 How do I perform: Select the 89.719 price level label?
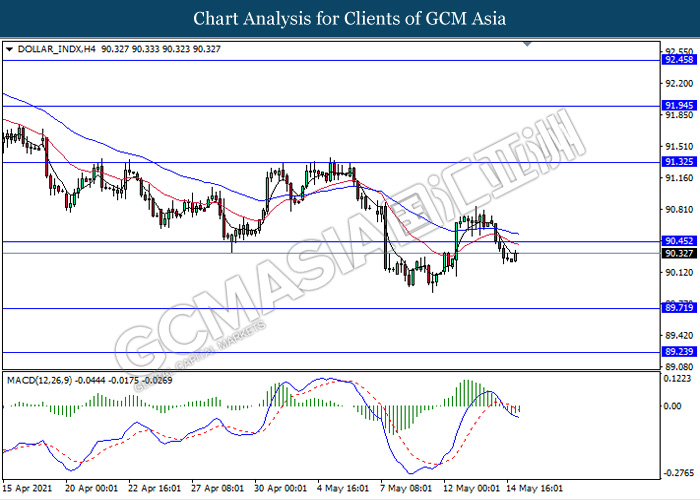[x=679, y=308]
